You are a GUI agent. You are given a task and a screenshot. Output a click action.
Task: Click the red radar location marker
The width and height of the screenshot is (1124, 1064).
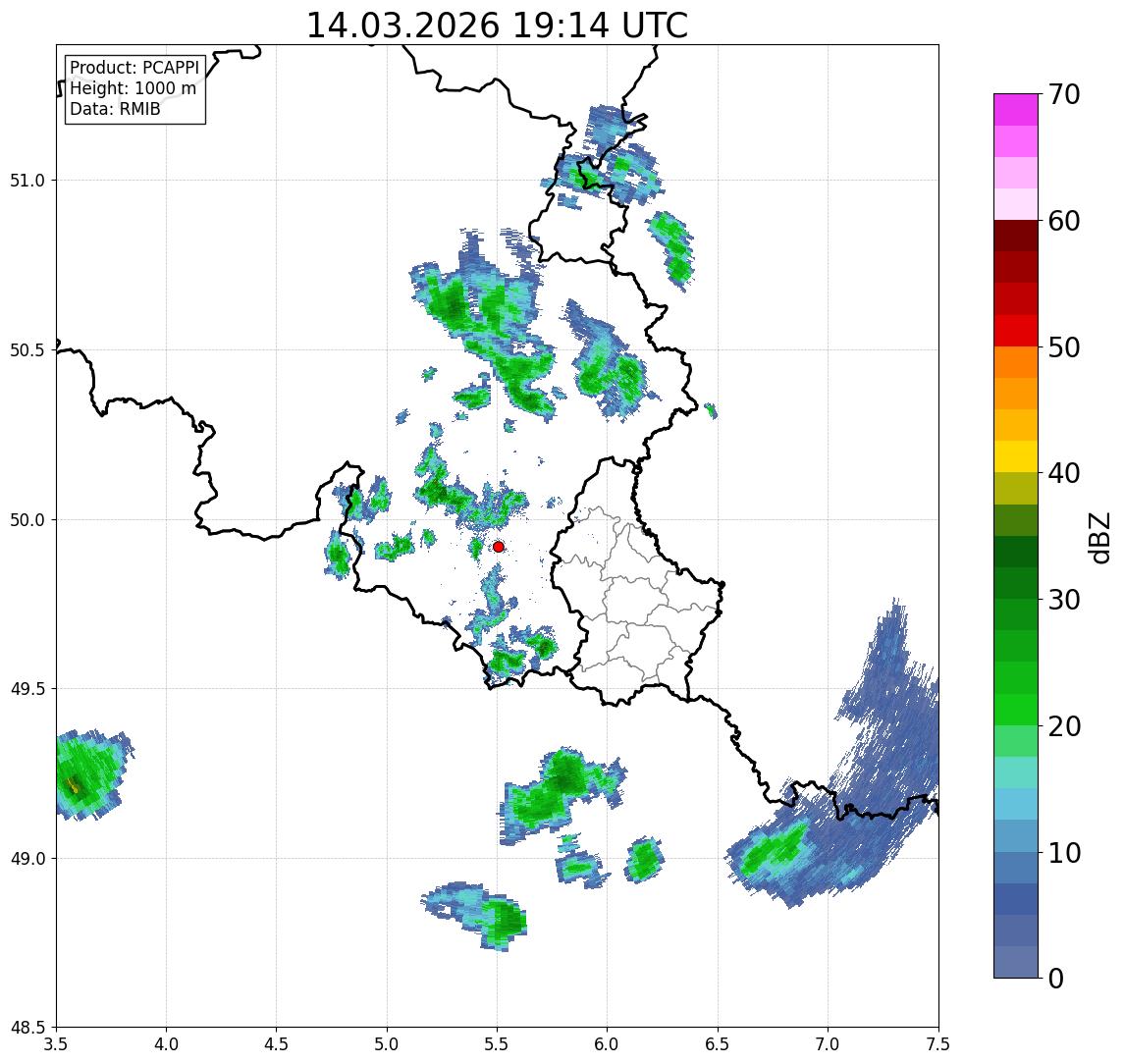499,547
